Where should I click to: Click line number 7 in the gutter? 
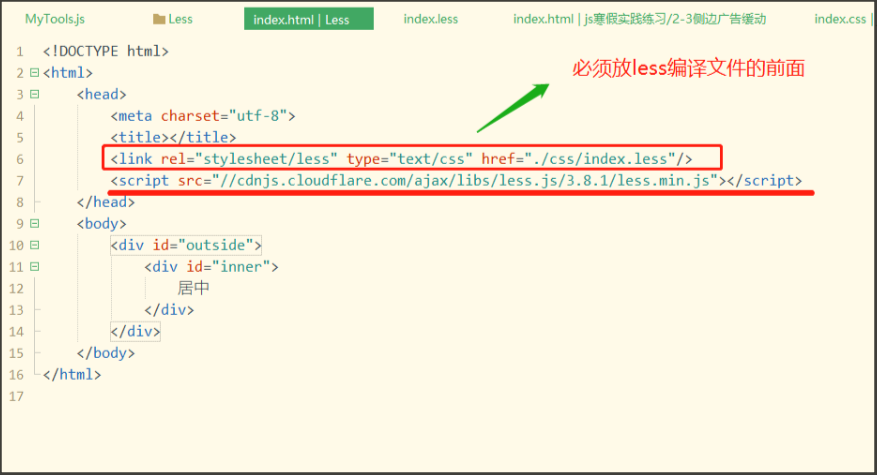19,181
